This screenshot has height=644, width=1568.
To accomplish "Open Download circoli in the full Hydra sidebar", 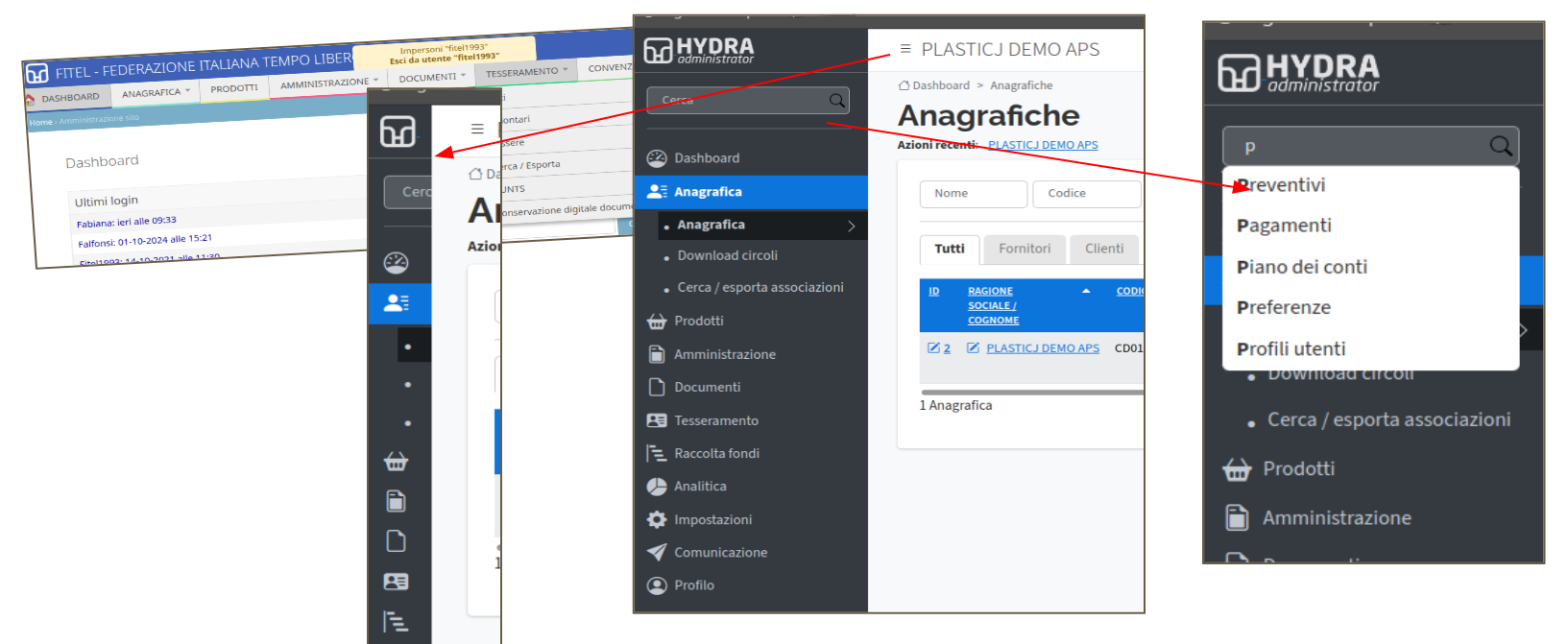I will click(x=727, y=255).
